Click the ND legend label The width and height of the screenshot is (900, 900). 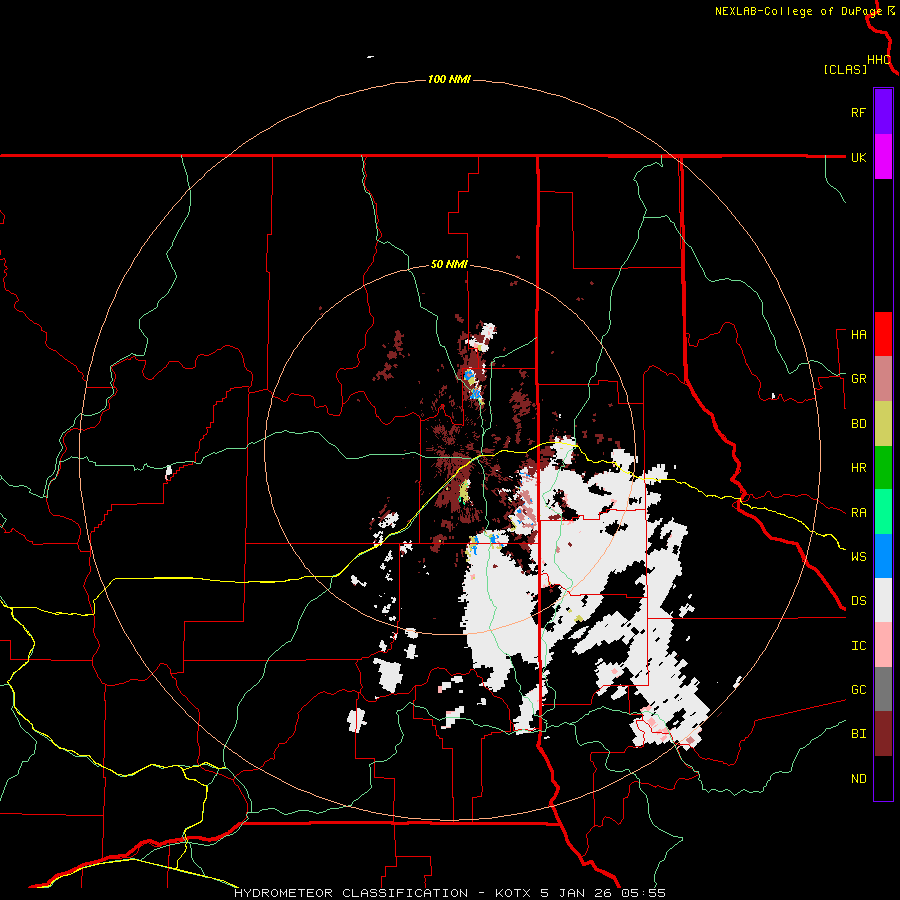pyautogui.click(x=858, y=779)
